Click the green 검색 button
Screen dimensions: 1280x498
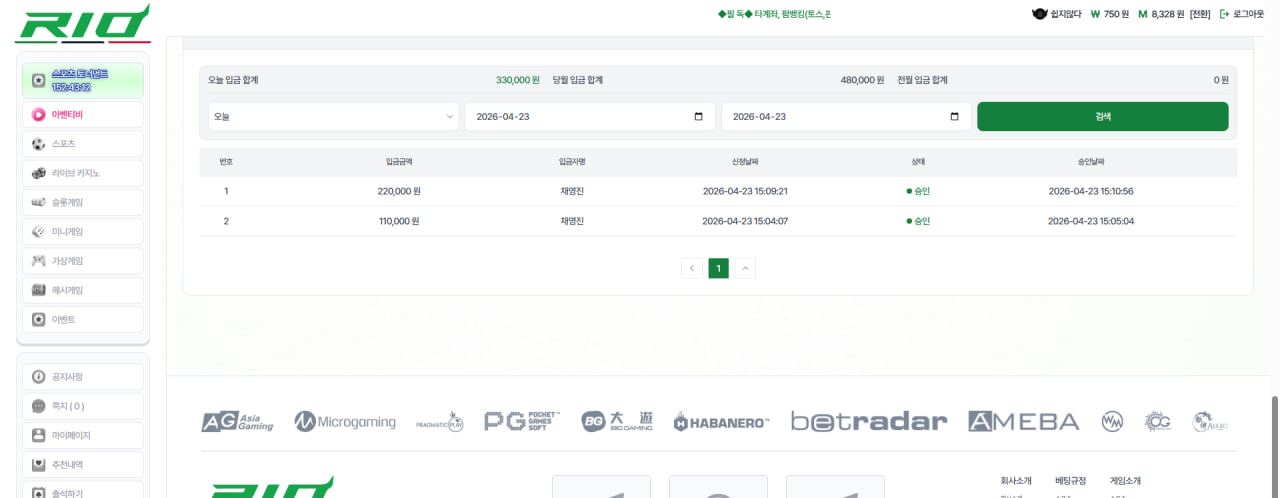[x=1102, y=116]
